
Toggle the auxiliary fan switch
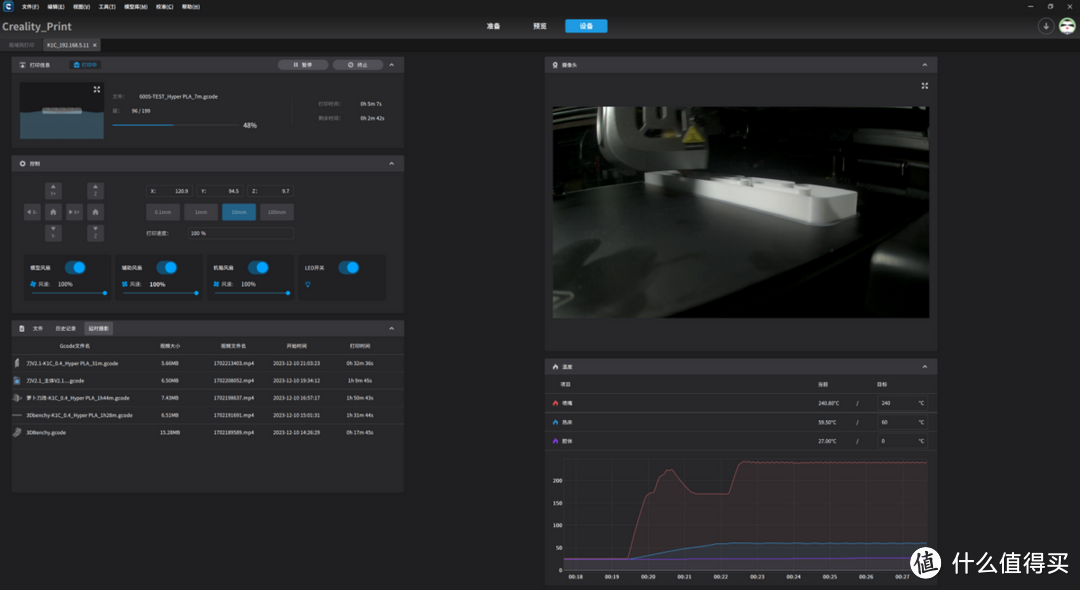(167, 267)
